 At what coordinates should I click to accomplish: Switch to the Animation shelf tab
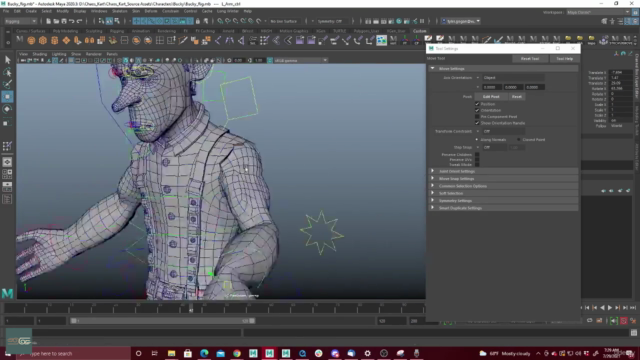141,31
